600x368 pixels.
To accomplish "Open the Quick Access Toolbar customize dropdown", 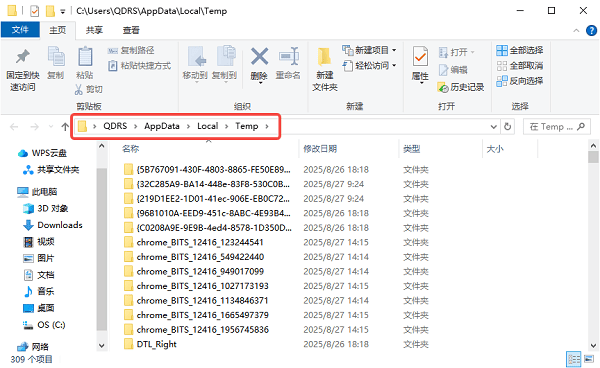I will pos(62,11).
